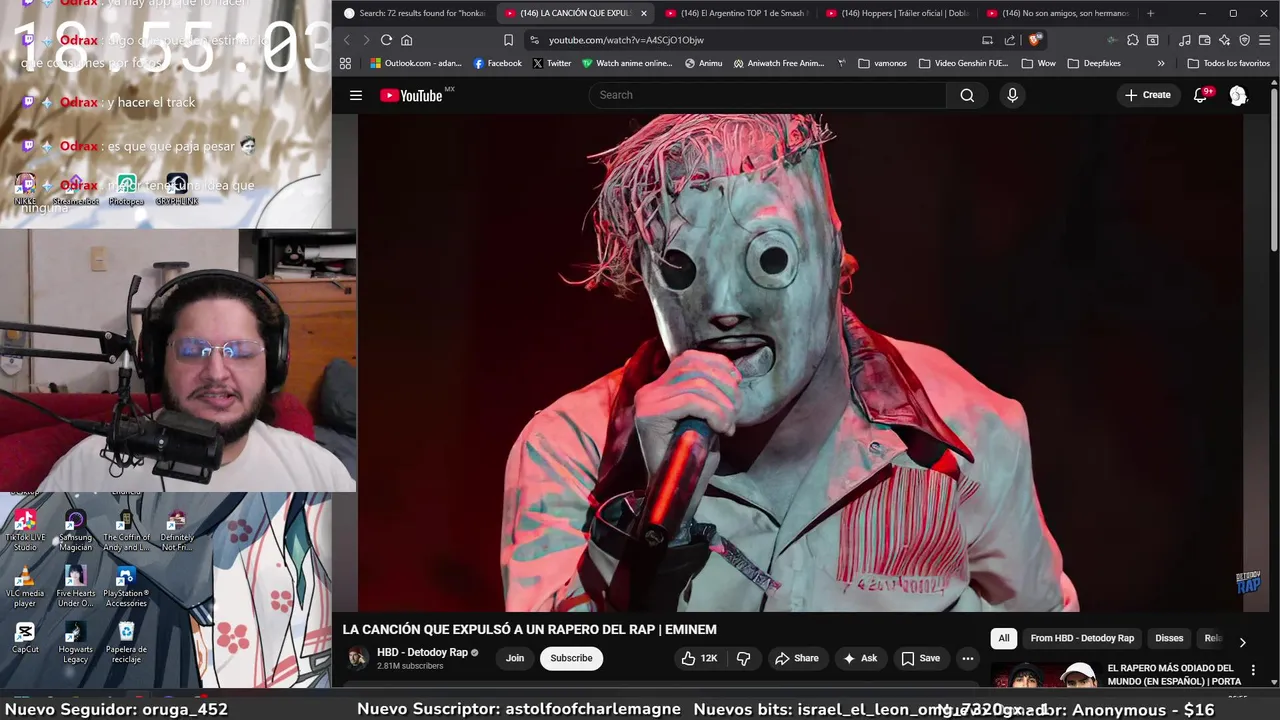Open the YouTube account avatar menu
The image size is (1280, 720).
click(x=1238, y=95)
